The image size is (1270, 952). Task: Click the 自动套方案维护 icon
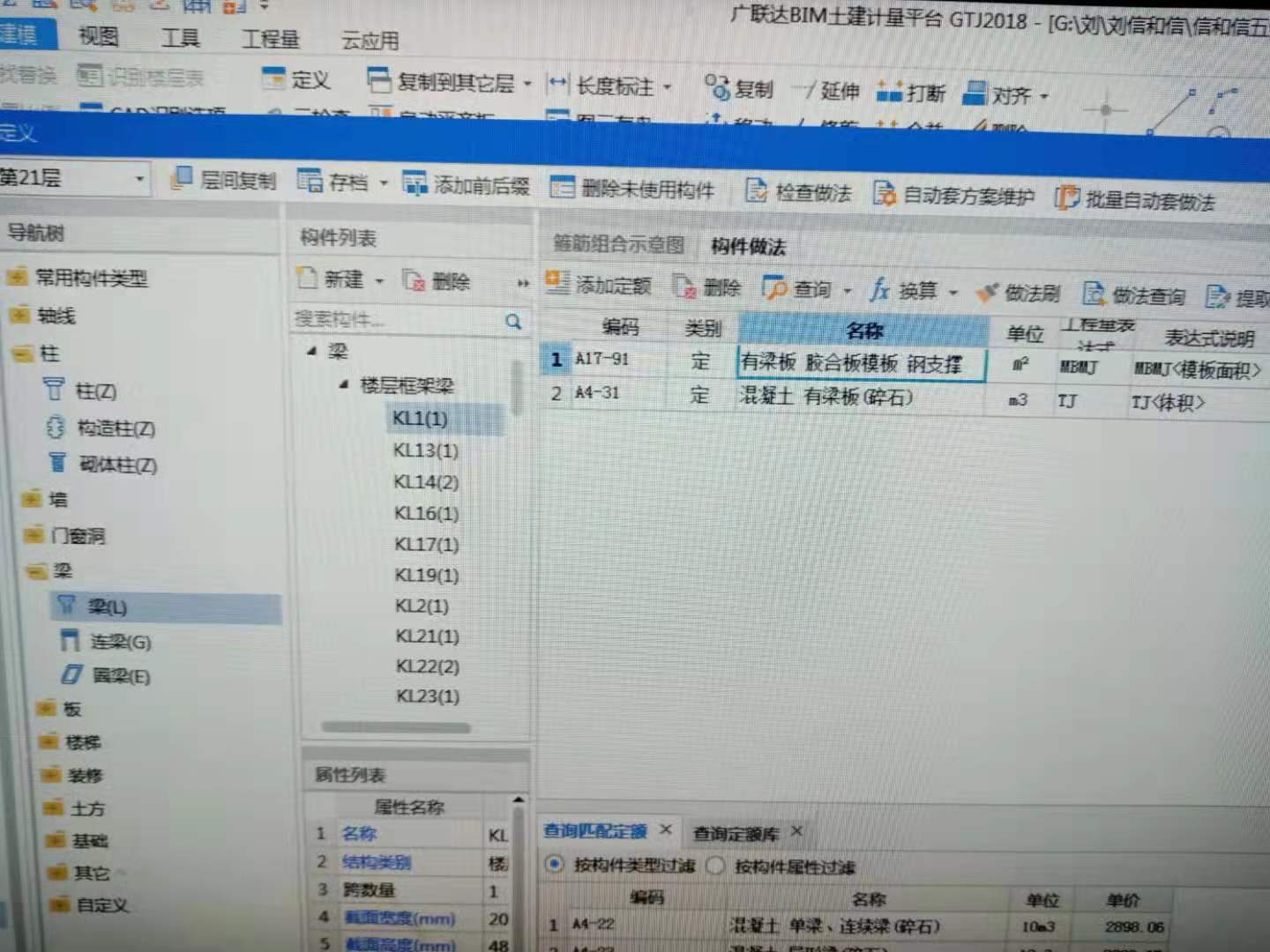pyautogui.click(x=884, y=193)
